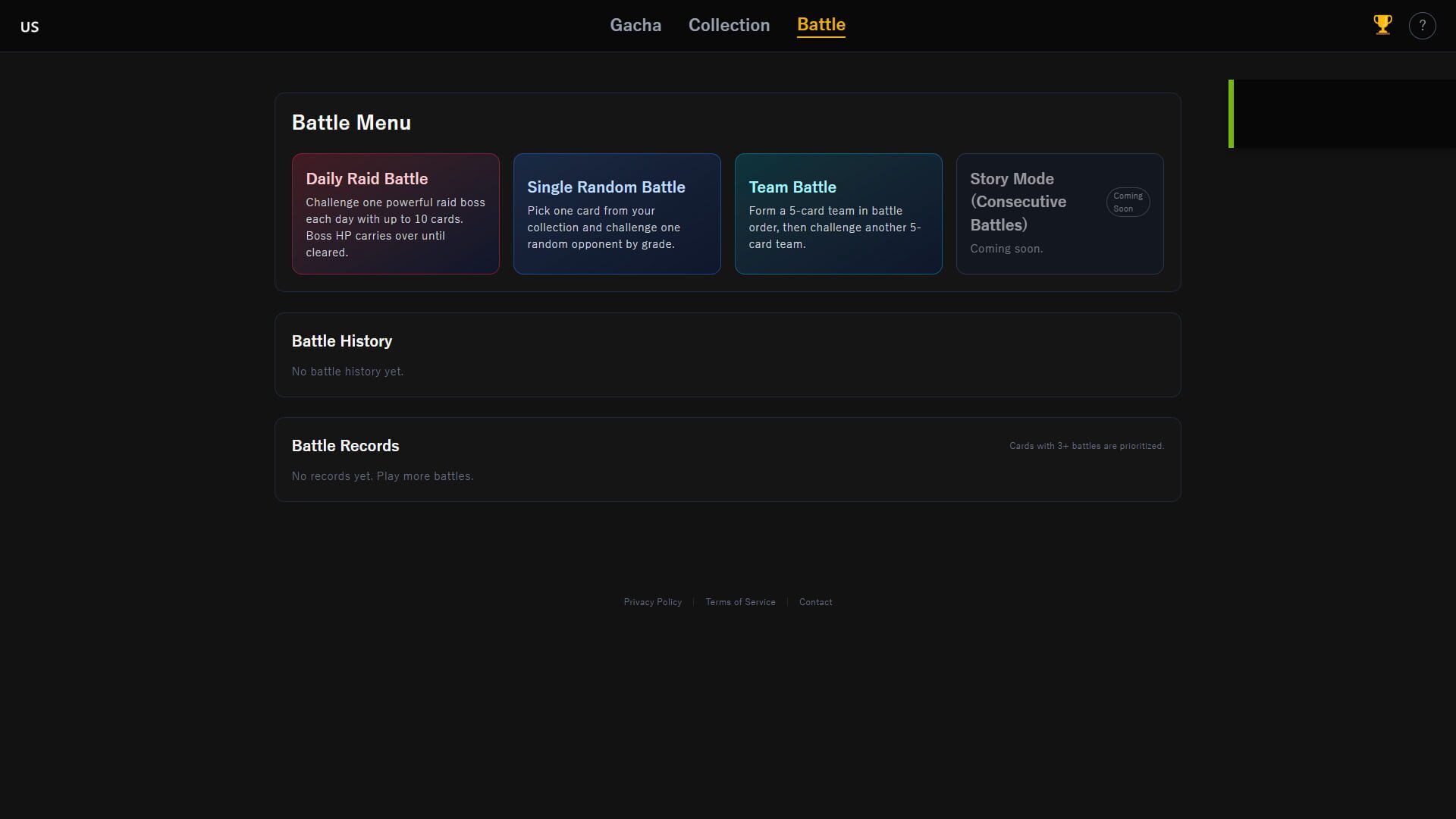The image size is (1456, 819).
Task: Choose the Single Random Battle card
Action: (617, 214)
